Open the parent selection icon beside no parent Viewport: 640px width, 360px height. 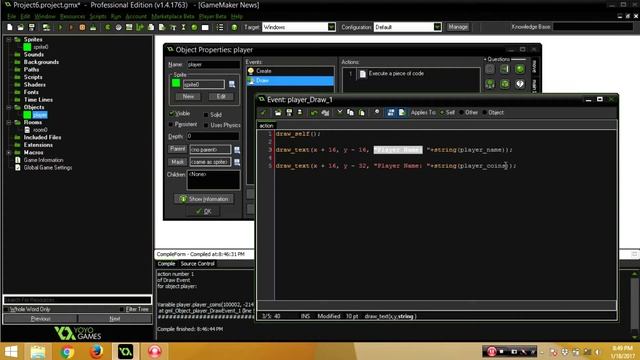(x=237, y=150)
